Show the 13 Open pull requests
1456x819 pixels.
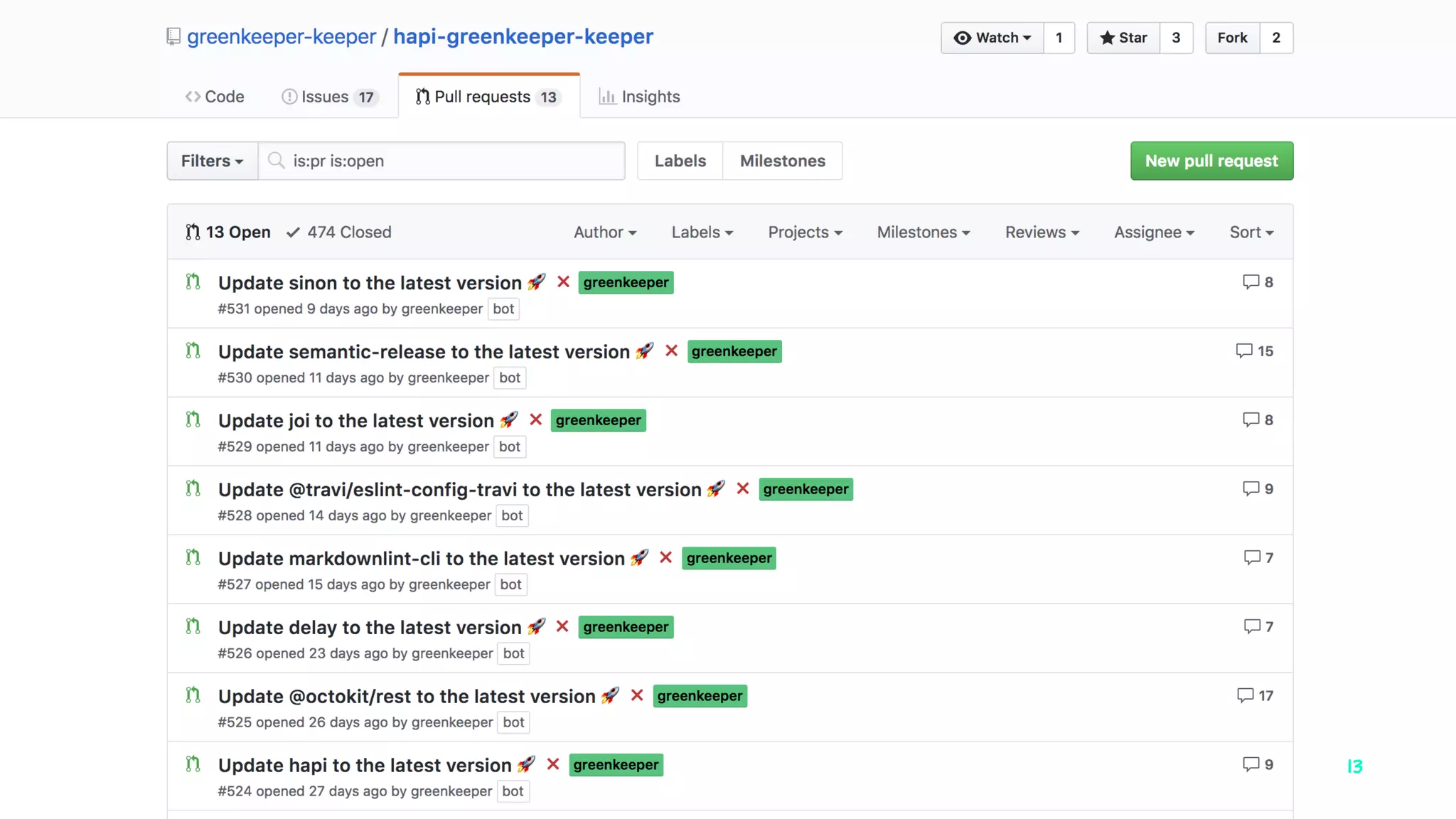tap(228, 232)
